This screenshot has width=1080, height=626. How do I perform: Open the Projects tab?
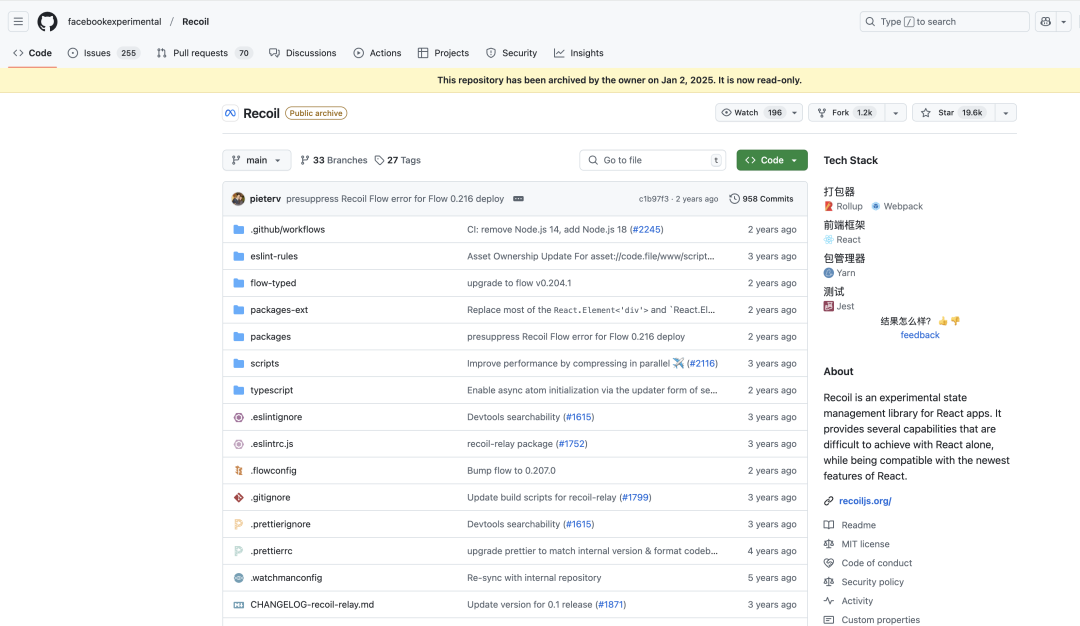tap(444, 53)
